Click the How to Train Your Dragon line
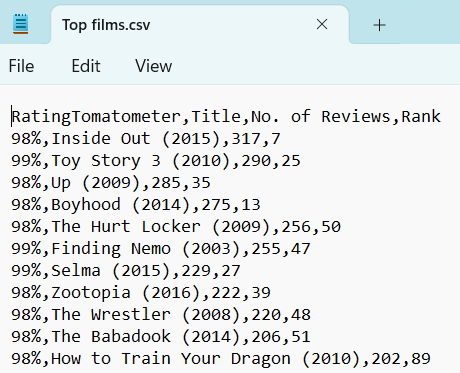This screenshot has height=373, width=460. point(221,359)
